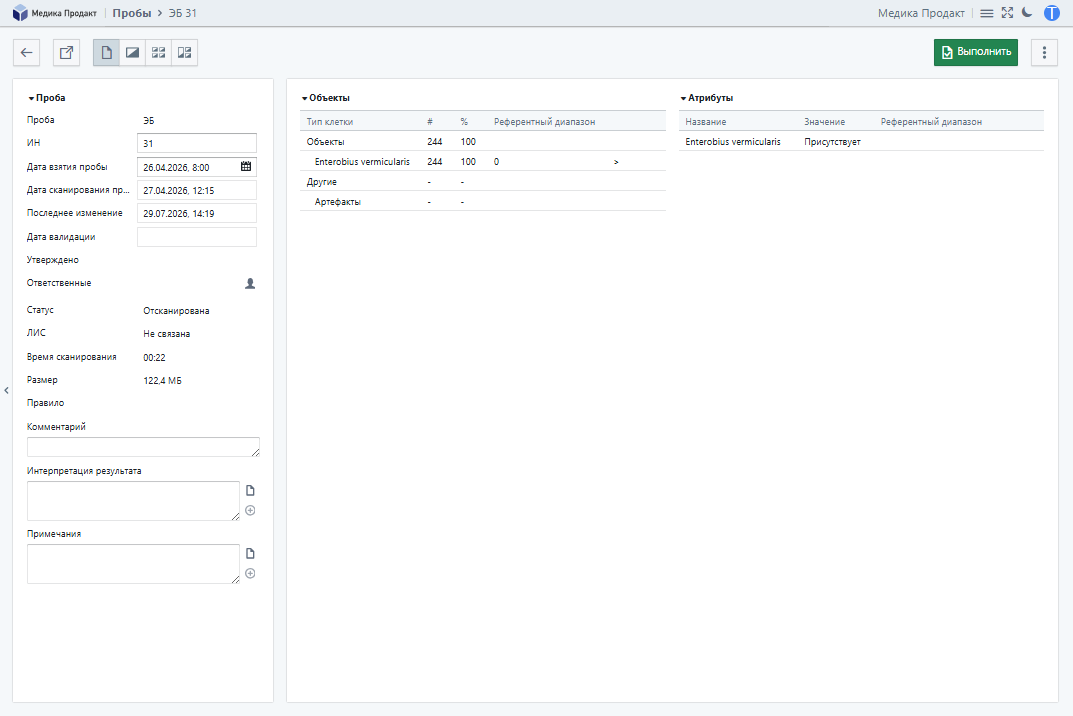
Task: Select the Артефакты table row
Action: coord(482,202)
